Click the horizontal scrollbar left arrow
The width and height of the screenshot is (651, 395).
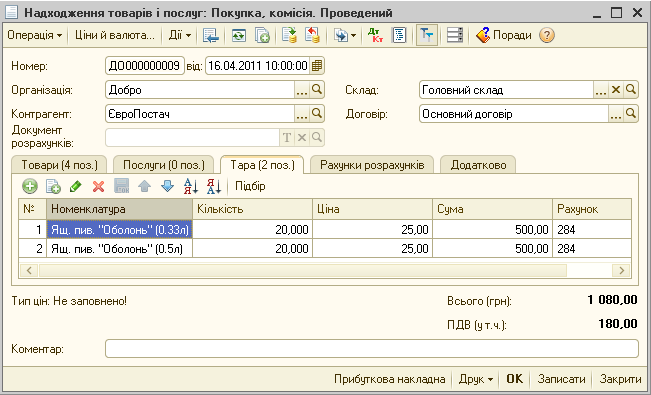point(29,270)
